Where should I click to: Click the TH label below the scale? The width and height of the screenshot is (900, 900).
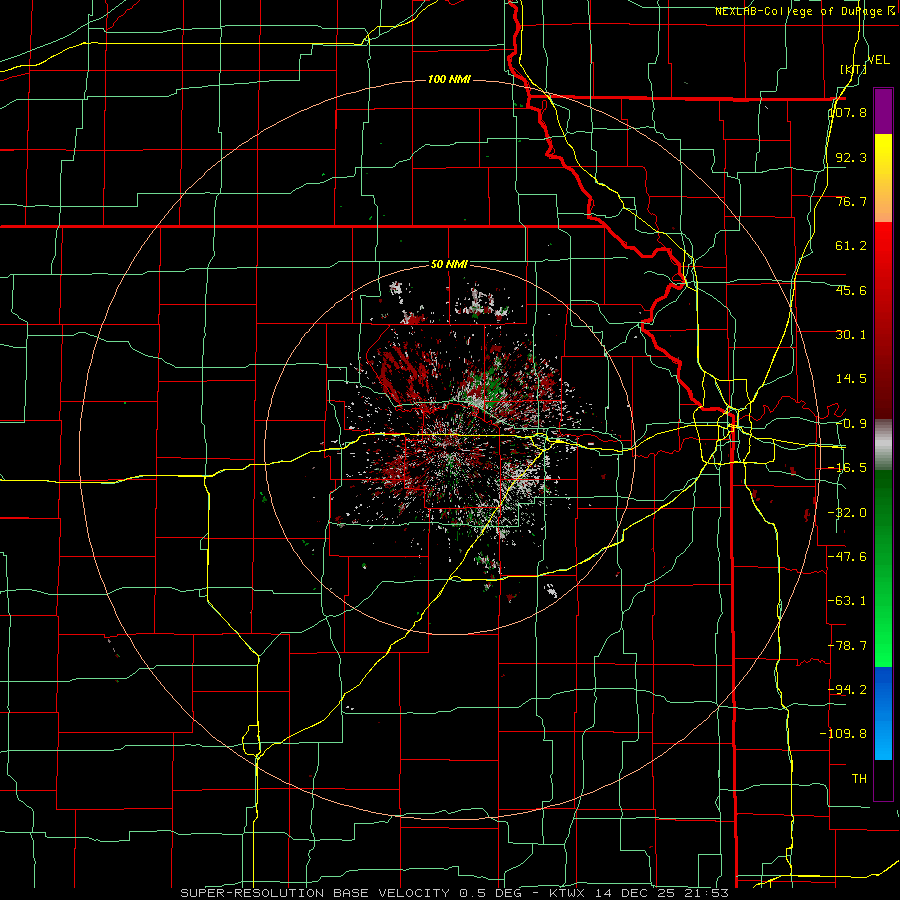tap(859, 778)
